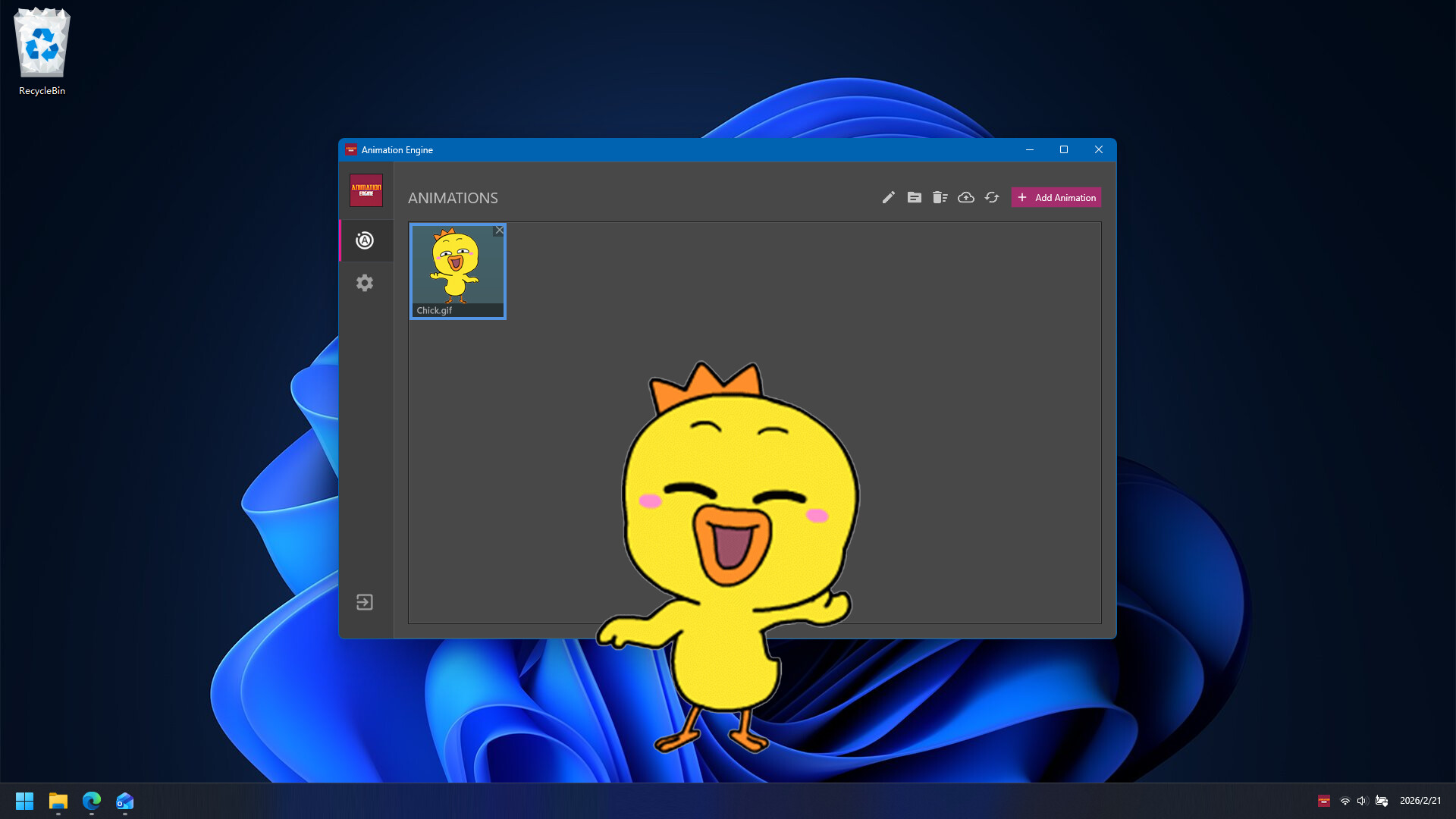Click the delete animations trash icon

[x=940, y=197]
